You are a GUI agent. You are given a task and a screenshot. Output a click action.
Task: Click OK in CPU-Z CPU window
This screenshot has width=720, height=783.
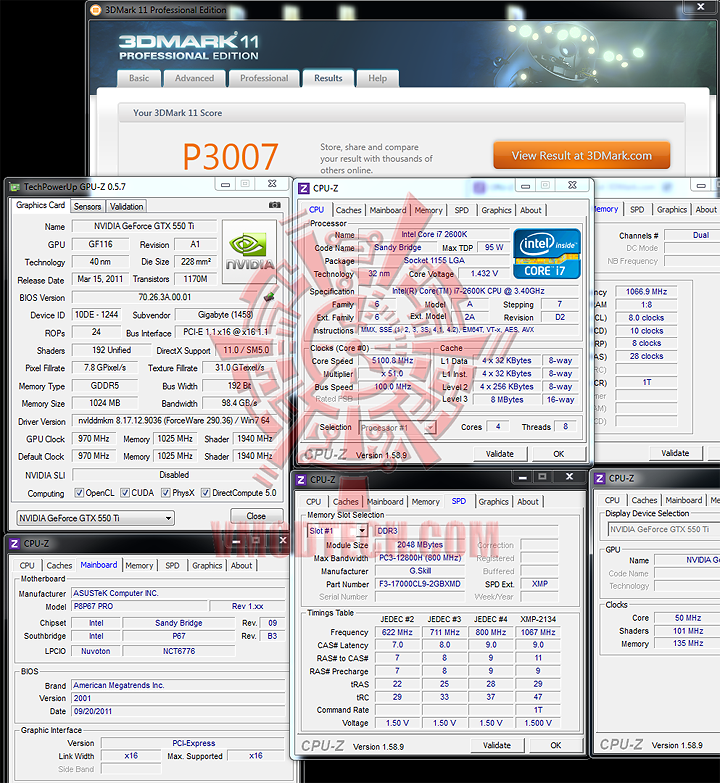coord(559,453)
